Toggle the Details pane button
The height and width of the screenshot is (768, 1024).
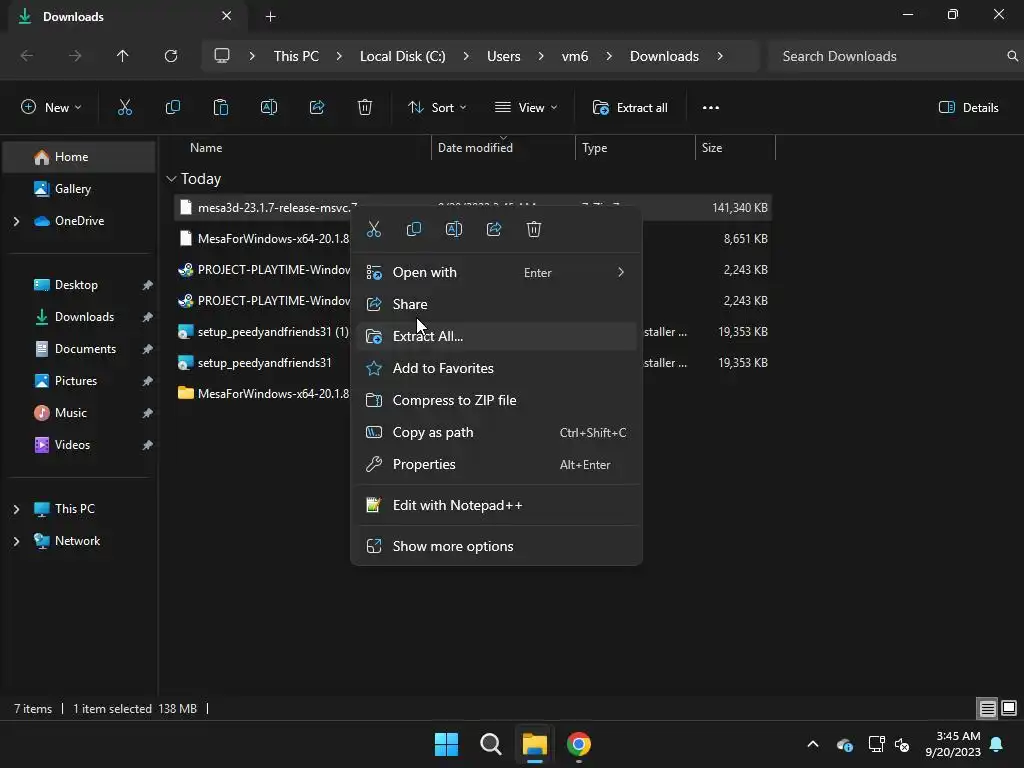coord(968,108)
